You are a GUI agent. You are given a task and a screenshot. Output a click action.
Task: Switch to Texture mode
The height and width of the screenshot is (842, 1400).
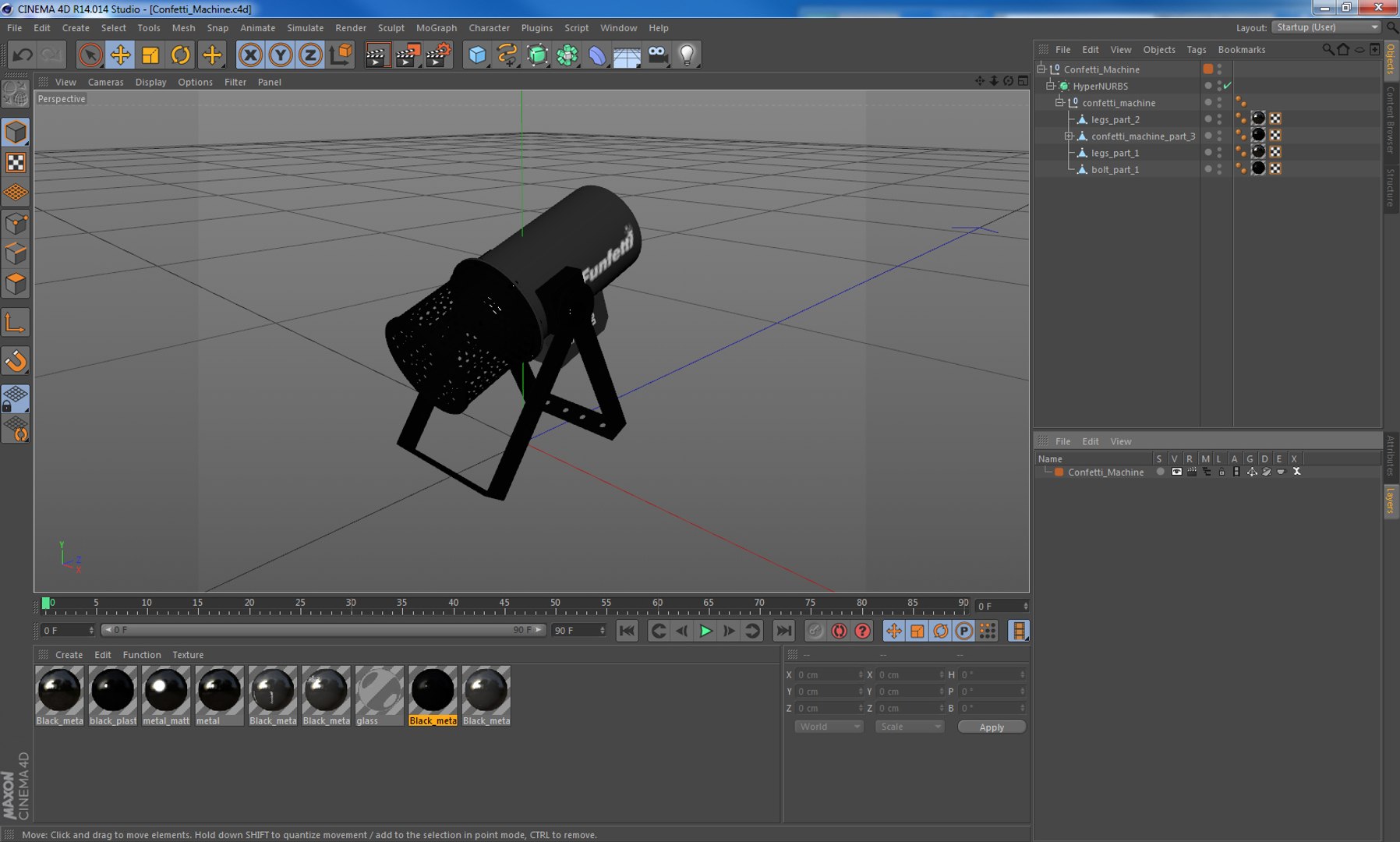[x=16, y=162]
